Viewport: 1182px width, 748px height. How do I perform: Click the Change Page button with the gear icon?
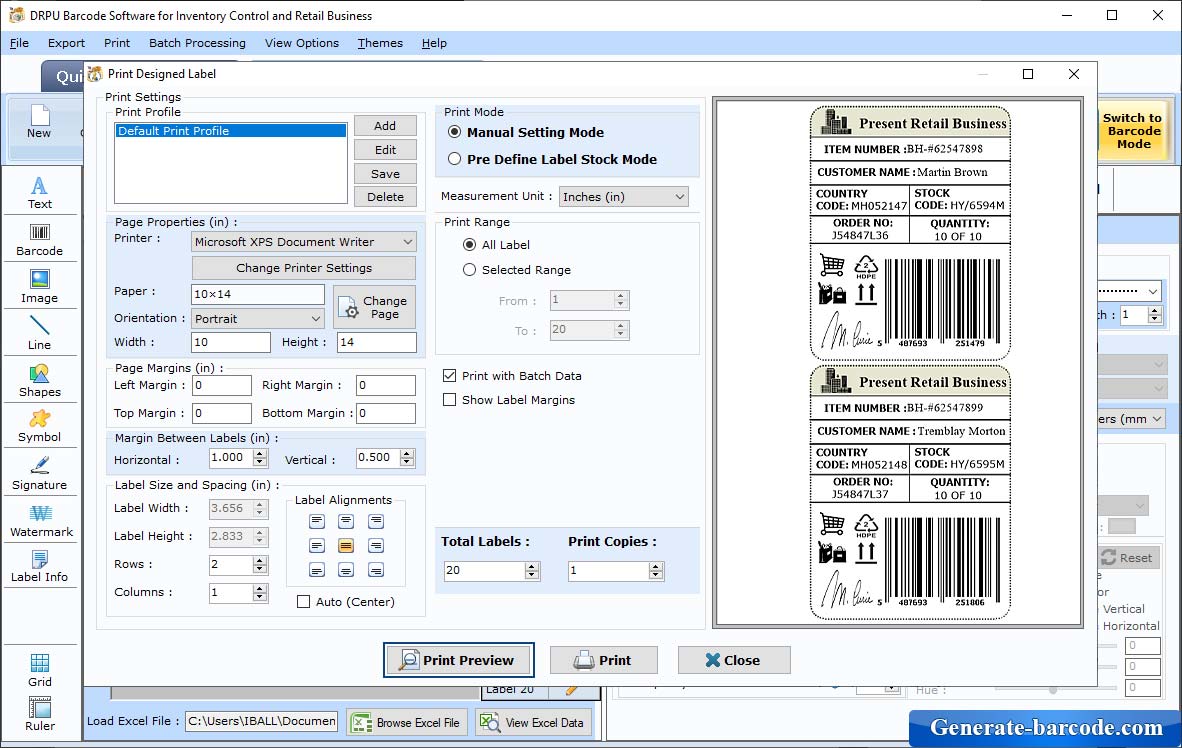pyautogui.click(x=374, y=307)
